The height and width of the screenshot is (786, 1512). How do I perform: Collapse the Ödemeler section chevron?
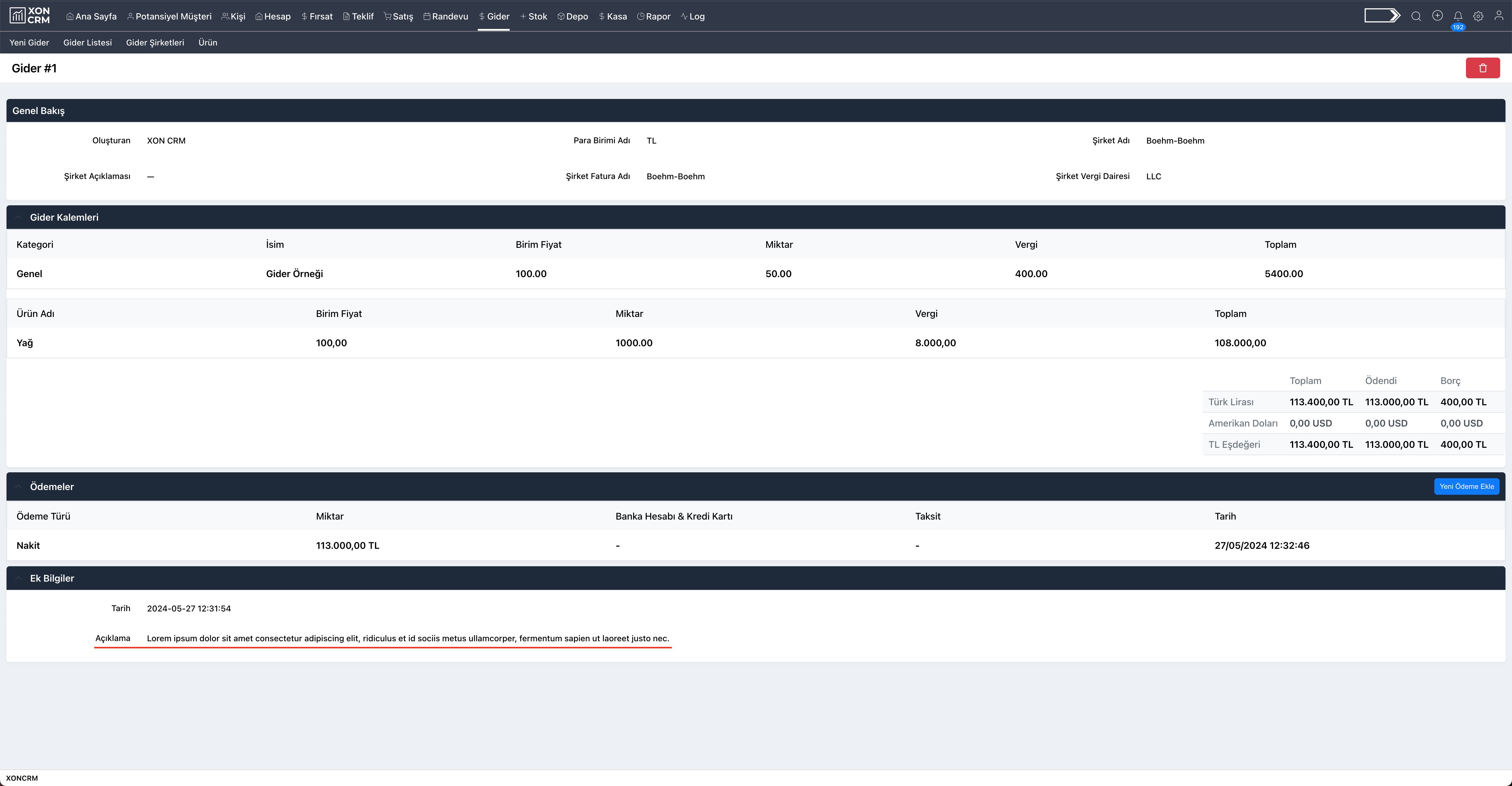coord(18,486)
